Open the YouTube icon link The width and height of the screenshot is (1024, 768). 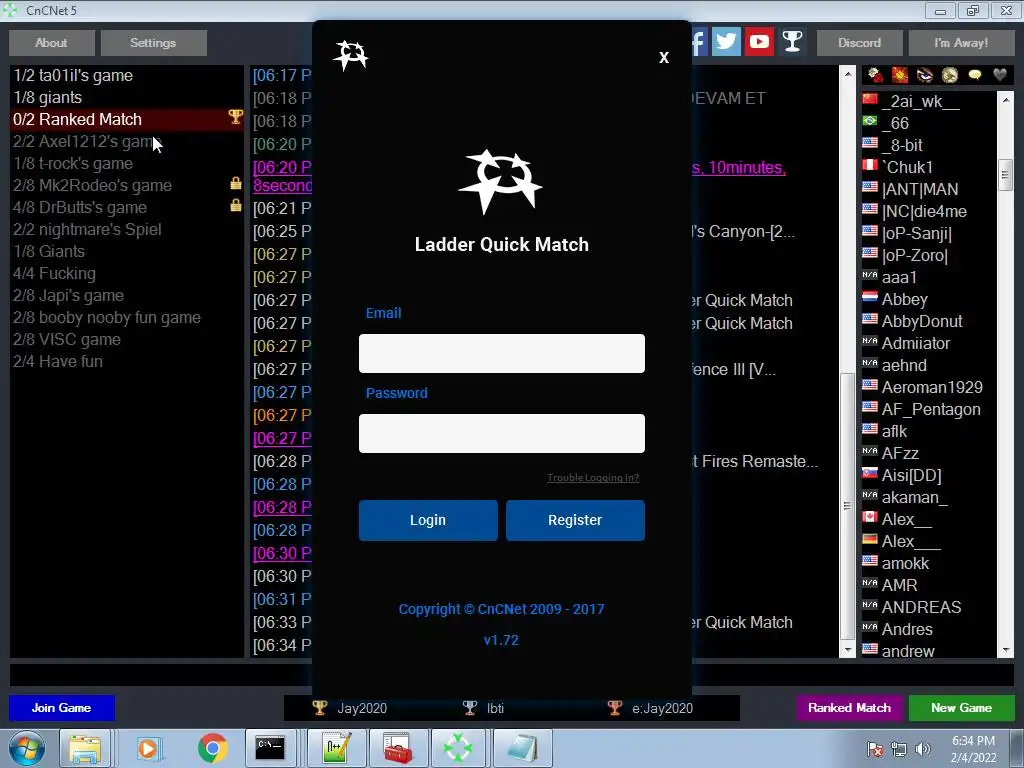pyautogui.click(x=759, y=42)
